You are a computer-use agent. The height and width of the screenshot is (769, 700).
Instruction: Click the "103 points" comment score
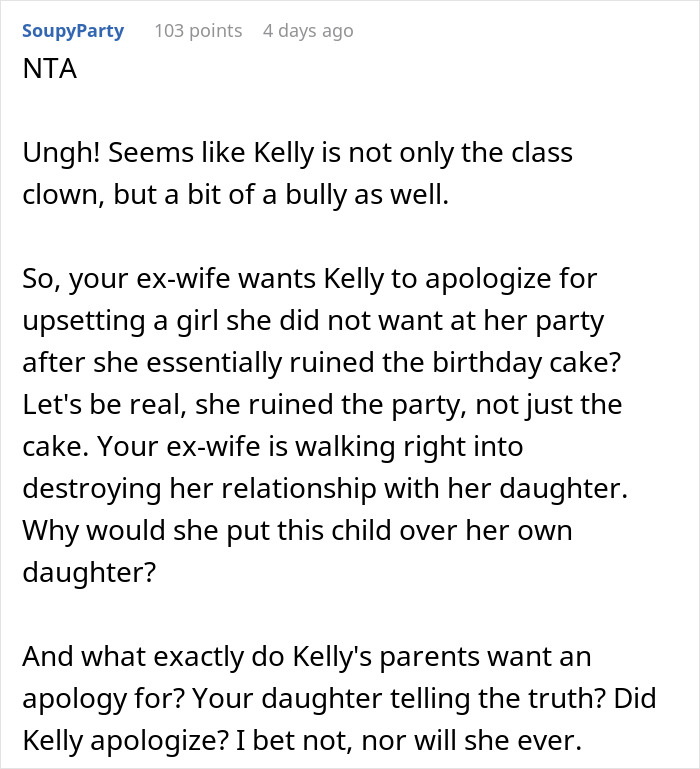(198, 31)
